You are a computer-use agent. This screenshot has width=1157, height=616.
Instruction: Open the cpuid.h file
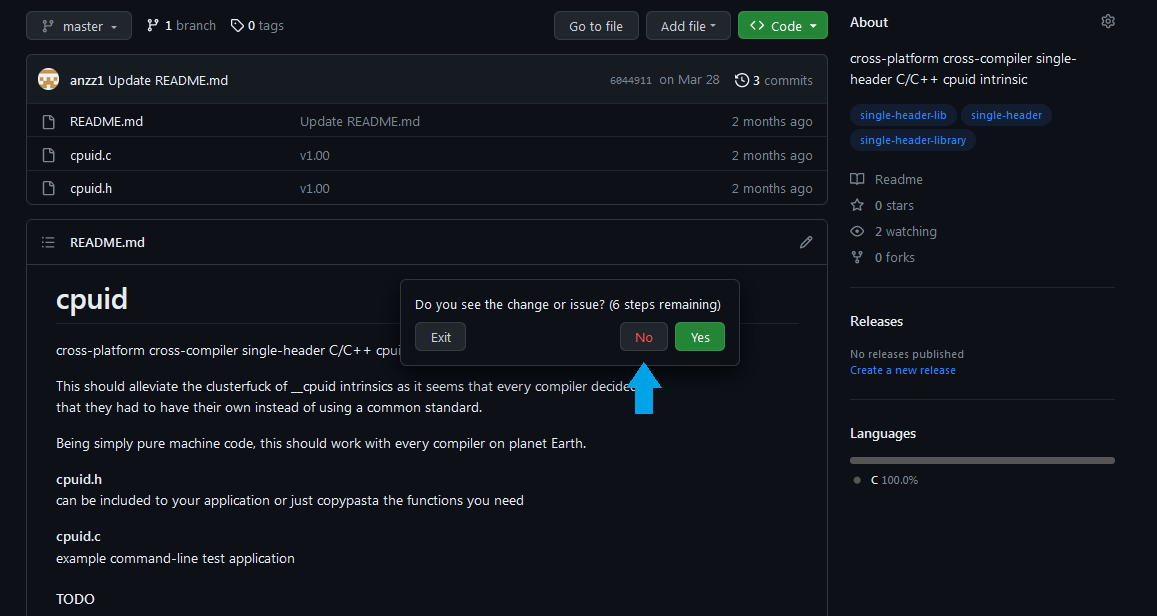coord(91,189)
